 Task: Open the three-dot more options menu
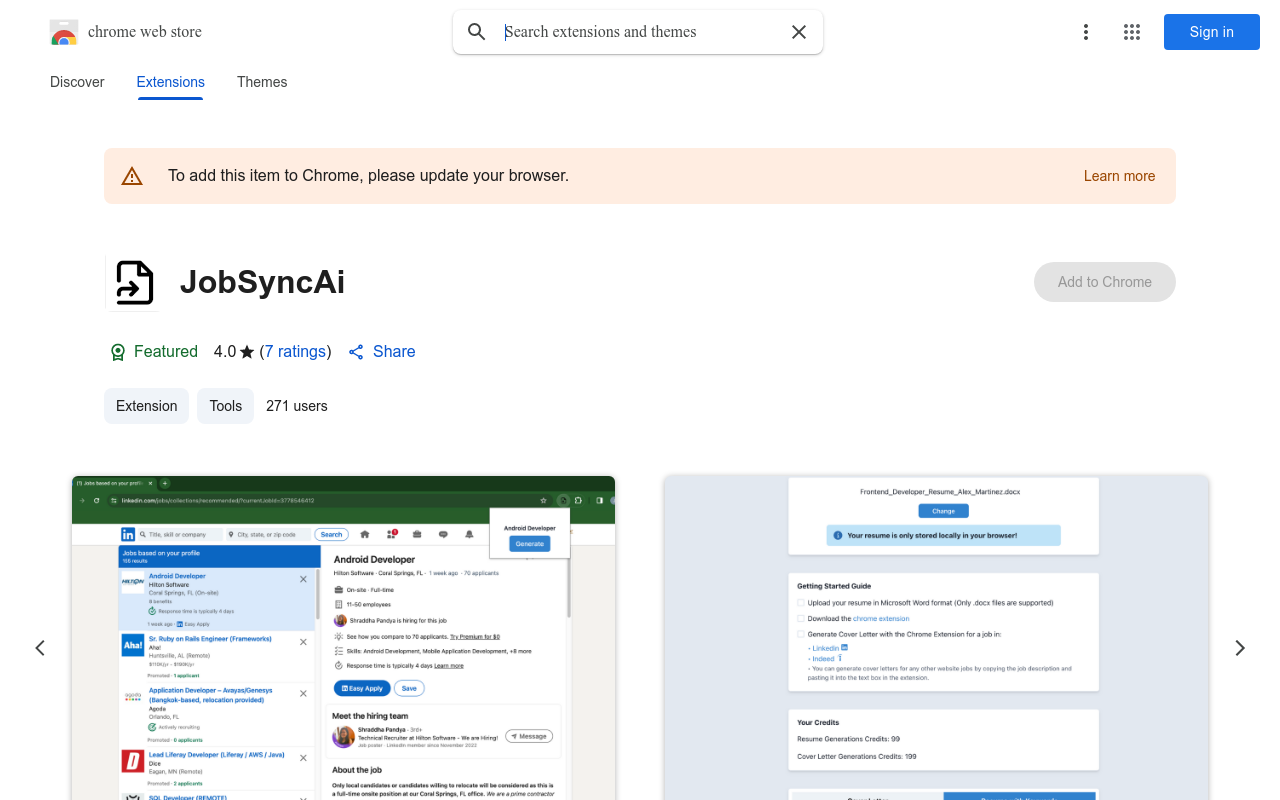pos(1086,32)
